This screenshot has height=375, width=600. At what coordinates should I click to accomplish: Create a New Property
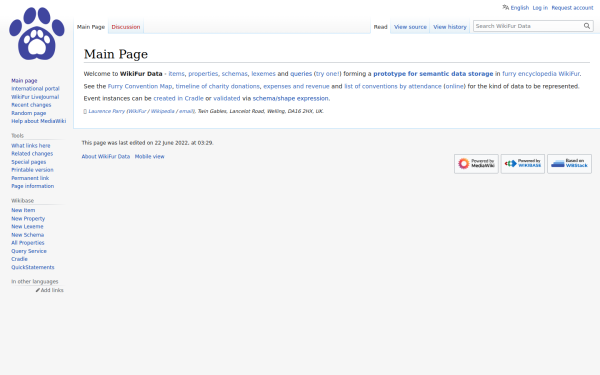tap(28, 219)
